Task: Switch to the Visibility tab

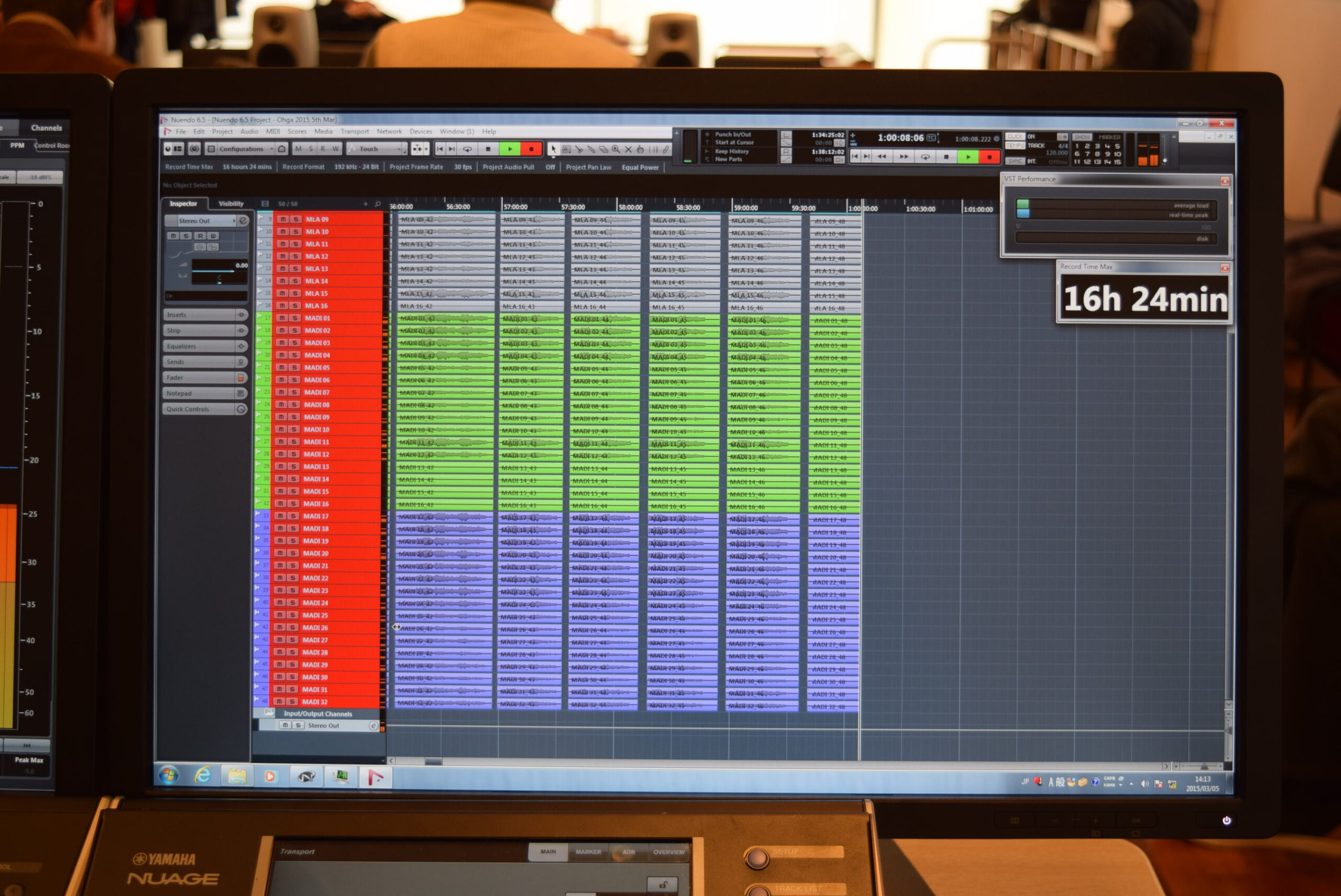Action: [231, 204]
